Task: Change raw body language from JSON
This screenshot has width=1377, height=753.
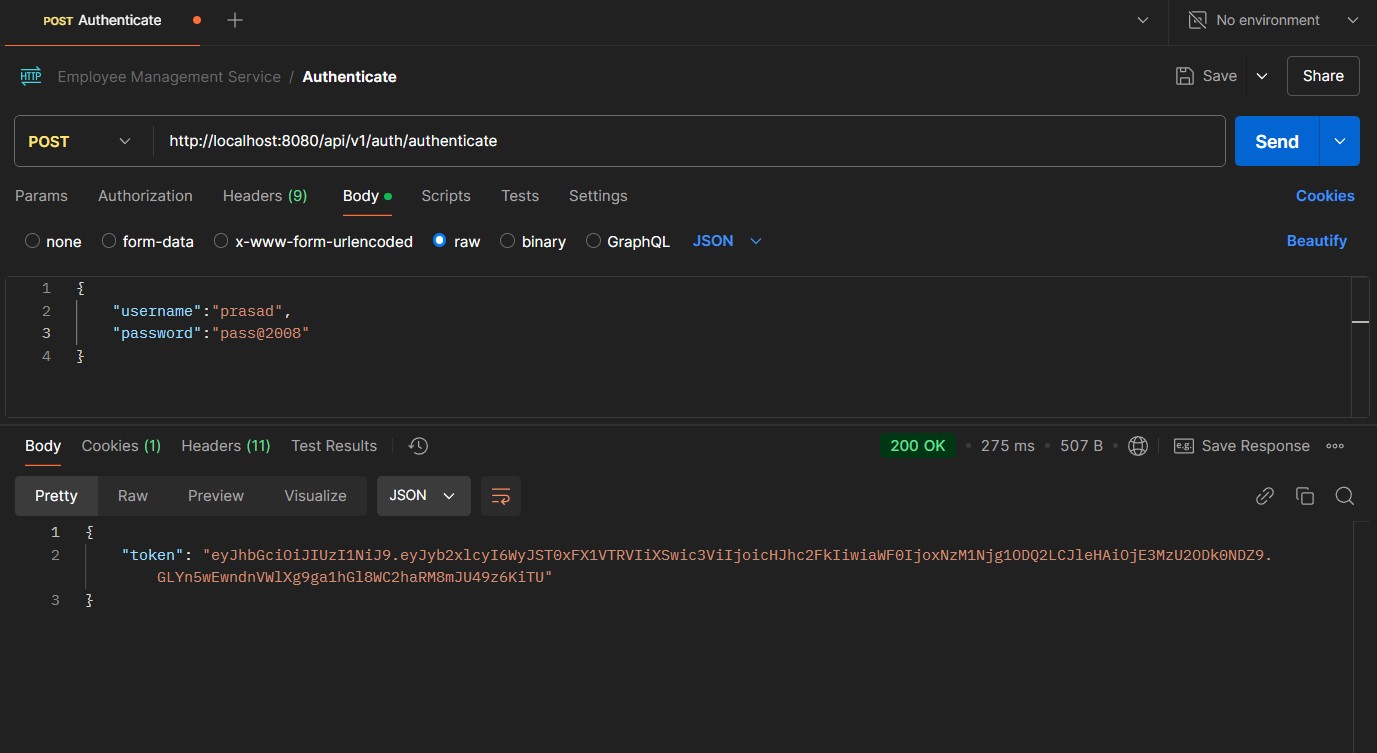Action: tap(727, 241)
